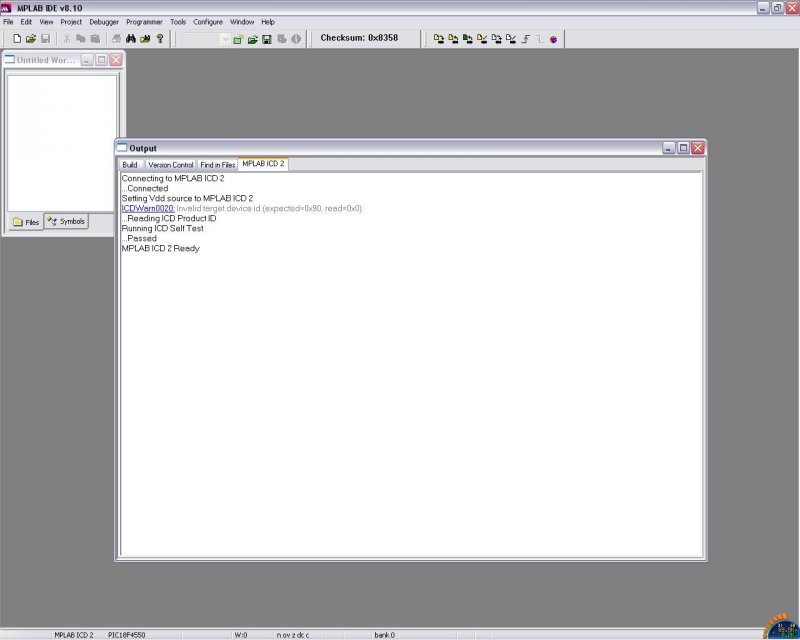Click MPLAB ICD 2 in status bar
The height and width of the screenshot is (640, 800).
click(74, 635)
